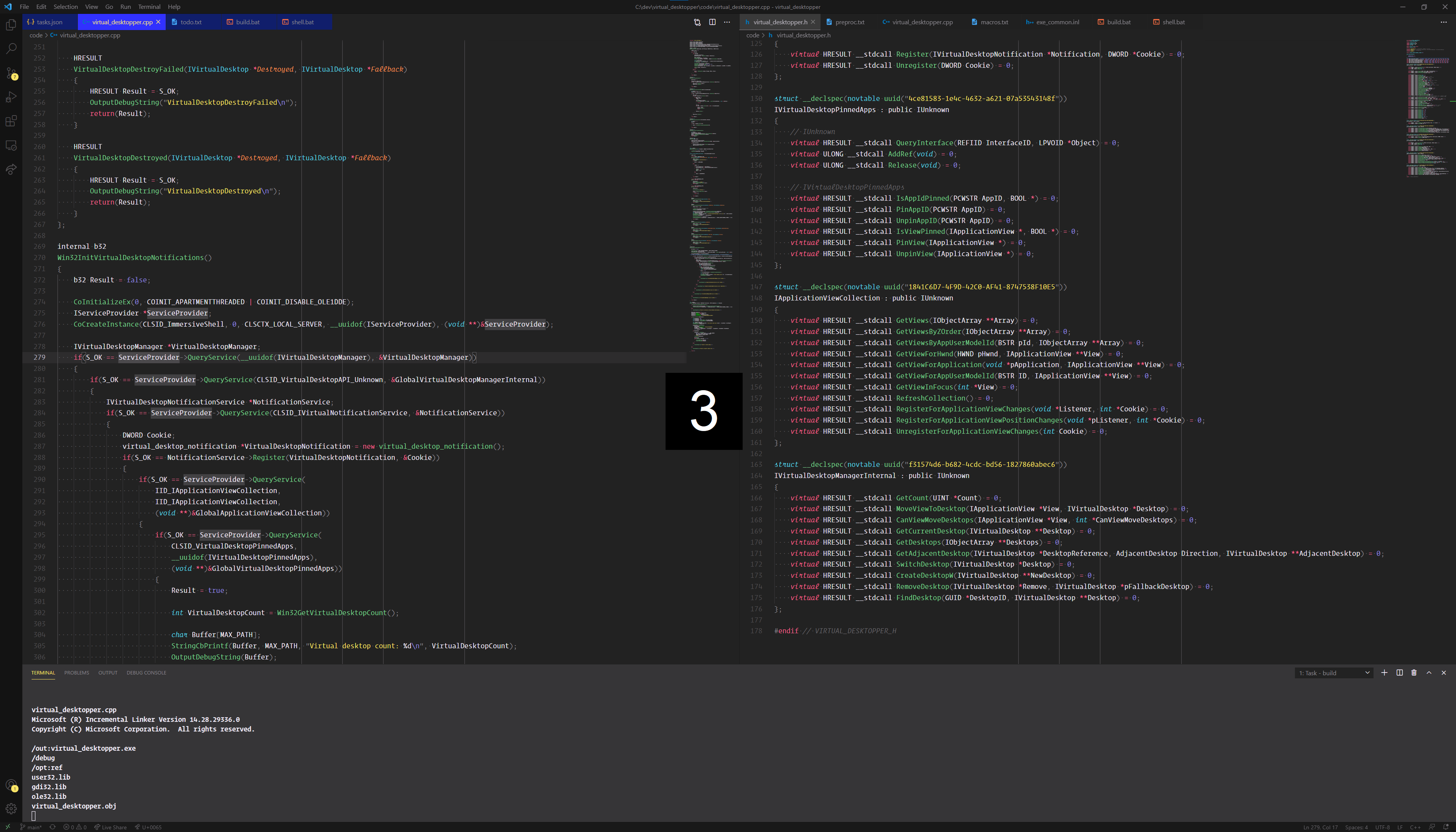This screenshot has height=832, width=1456.
Task: Open more actions for right editor group
Action: point(1443,22)
